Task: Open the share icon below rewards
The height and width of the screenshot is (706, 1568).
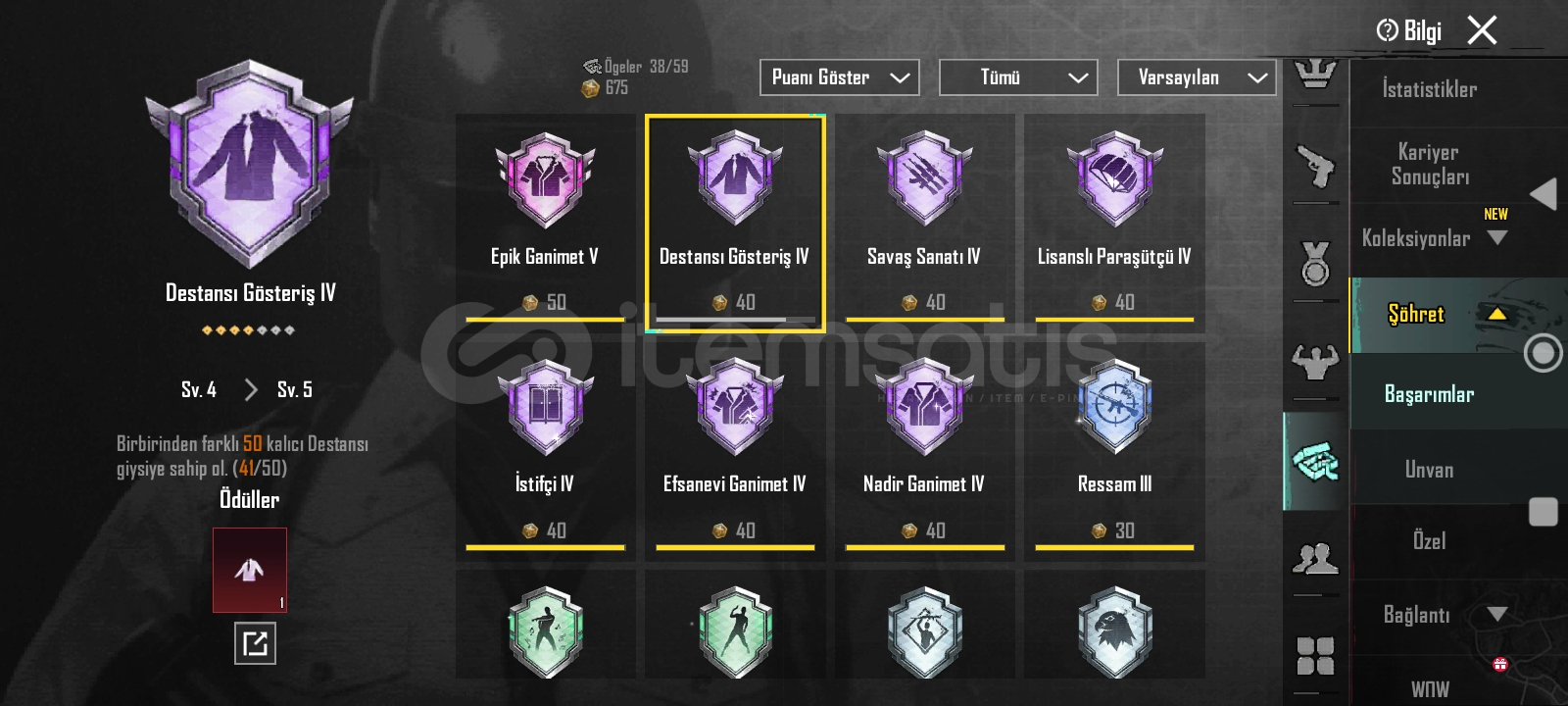Action: (x=255, y=643)
